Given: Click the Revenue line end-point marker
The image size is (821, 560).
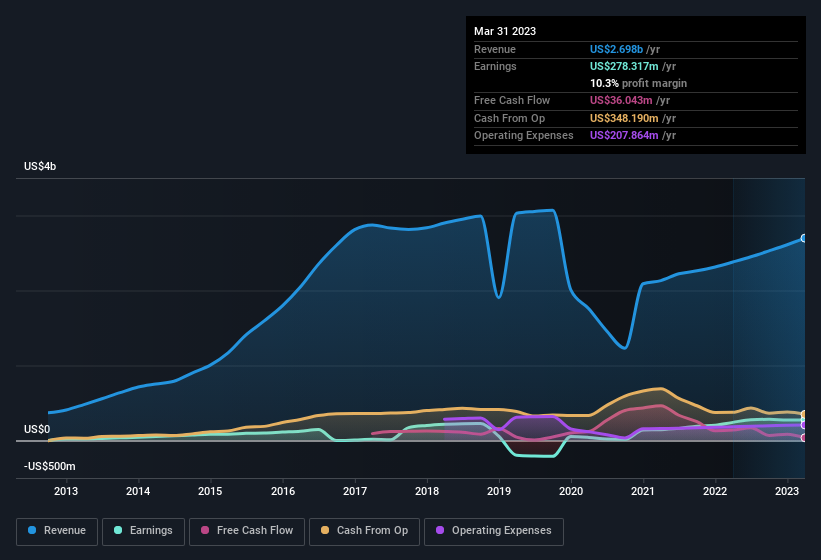Looking at the screenshot, I should [804, 238].
